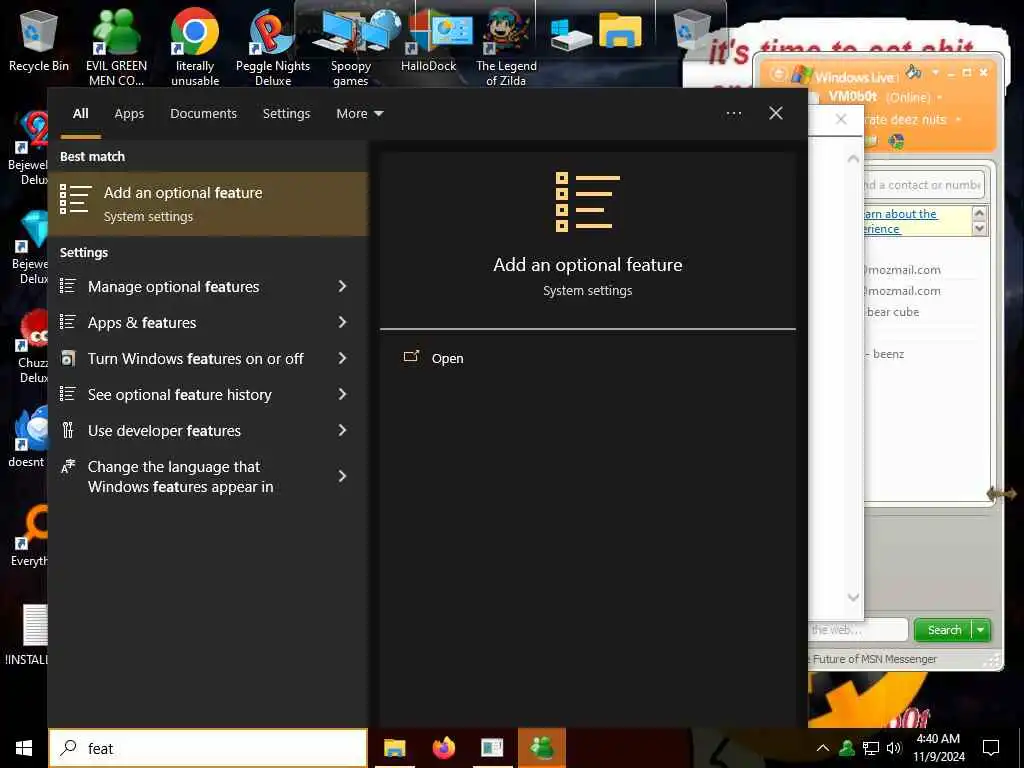Open the Search button dropdown arrow in Messenger
Image resolution: width=1024 pixels, height=768 pixels.
981,630
